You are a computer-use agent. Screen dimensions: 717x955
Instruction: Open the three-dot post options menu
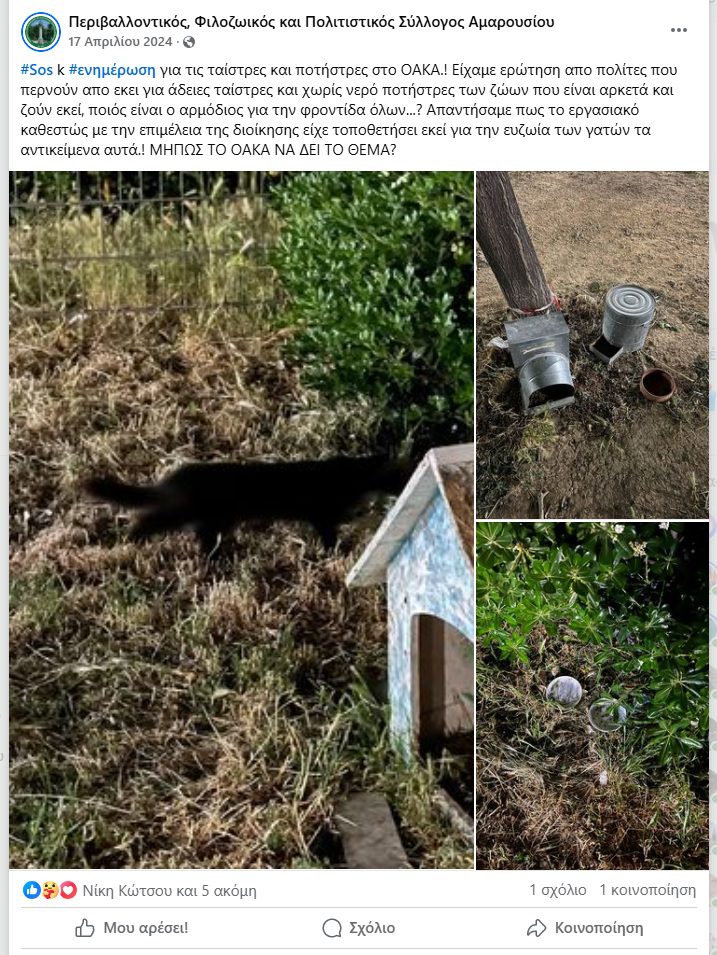(x=679, y=30)
